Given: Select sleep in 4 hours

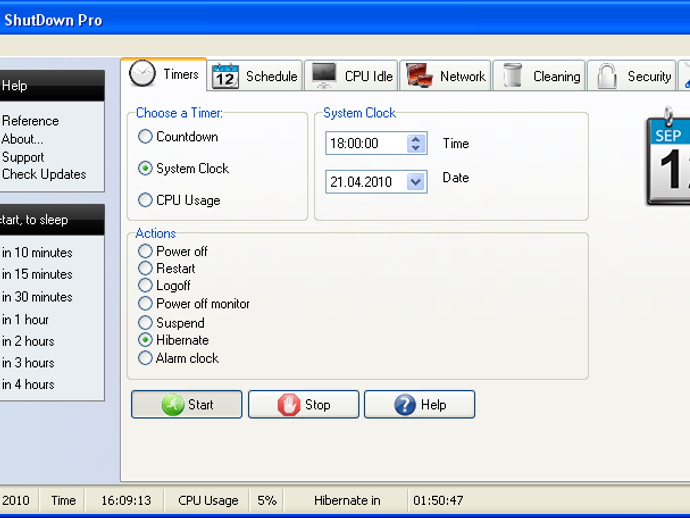Looking at the screenshot, I should tap(28, 384).
